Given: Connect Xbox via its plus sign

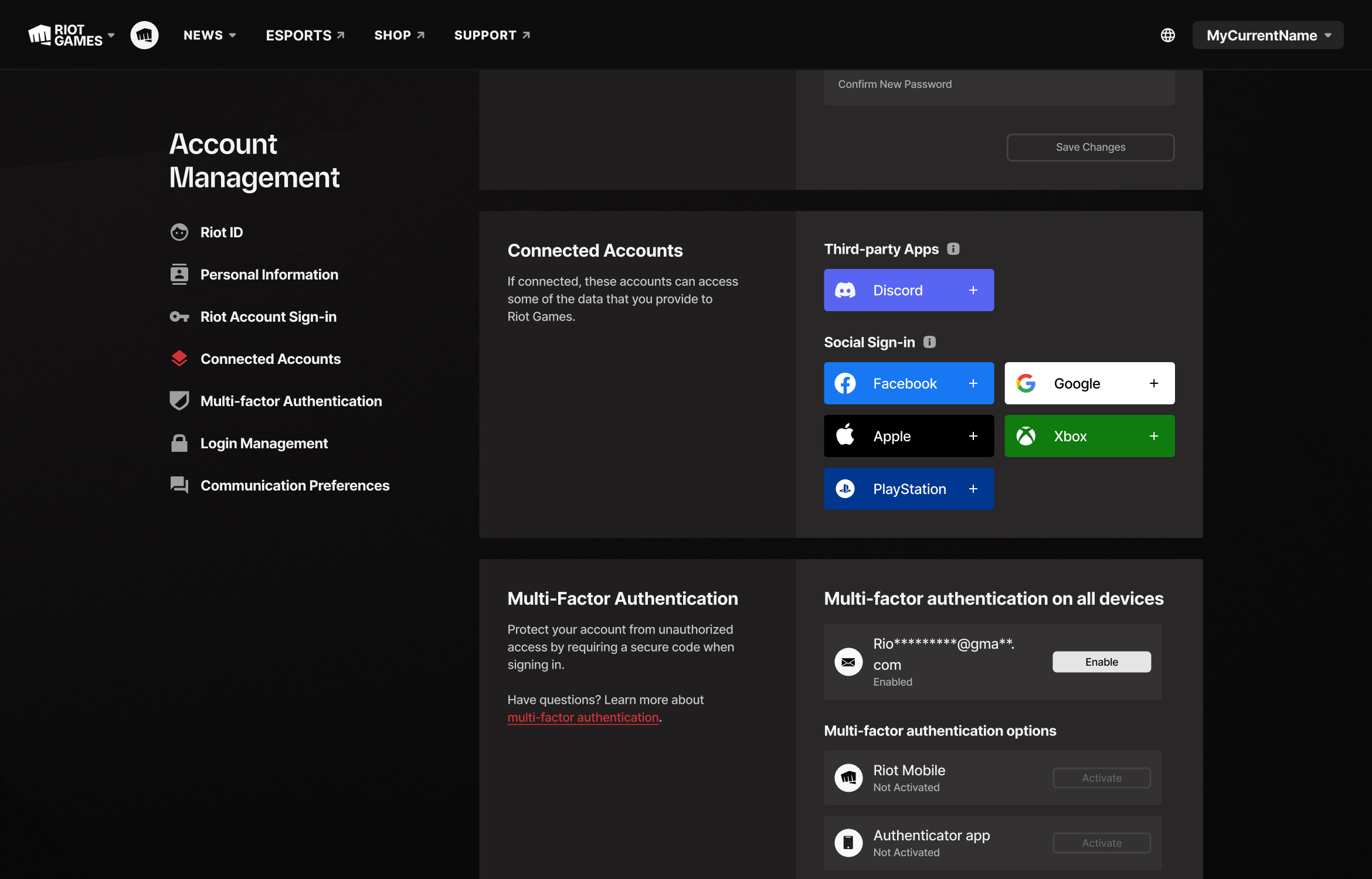Looking at the screenshot, I should click(x=1154, y=436).
